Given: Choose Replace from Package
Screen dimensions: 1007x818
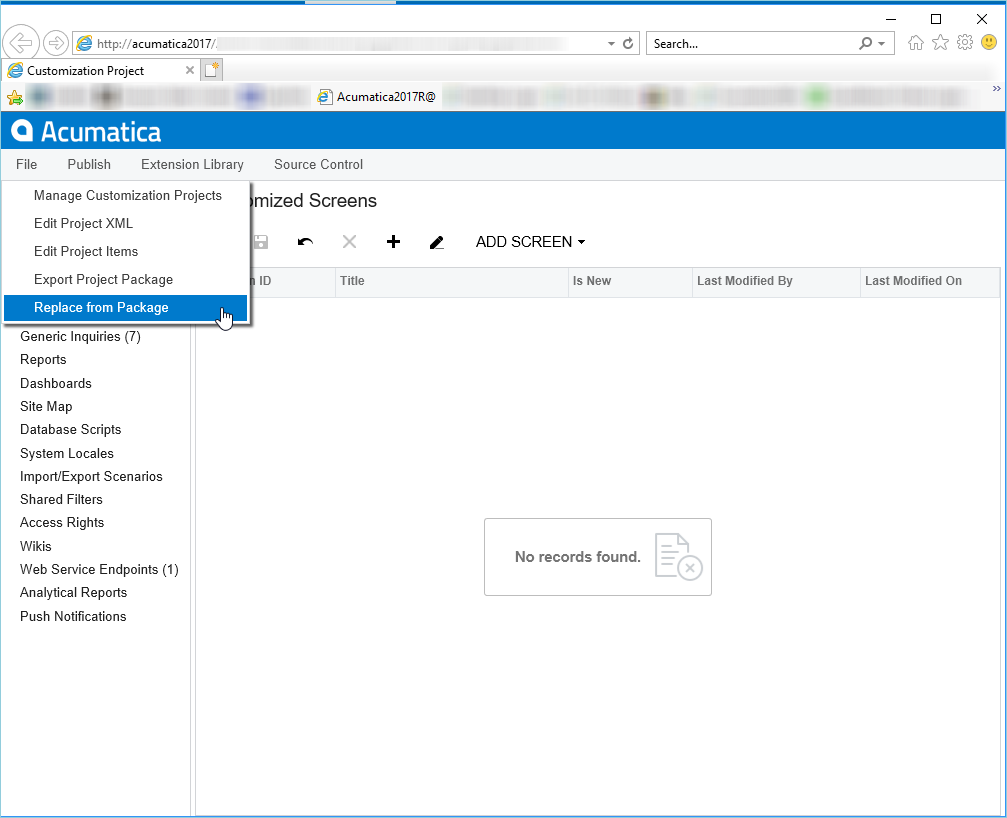Looking at the screenshot, I should pos(126,308).
